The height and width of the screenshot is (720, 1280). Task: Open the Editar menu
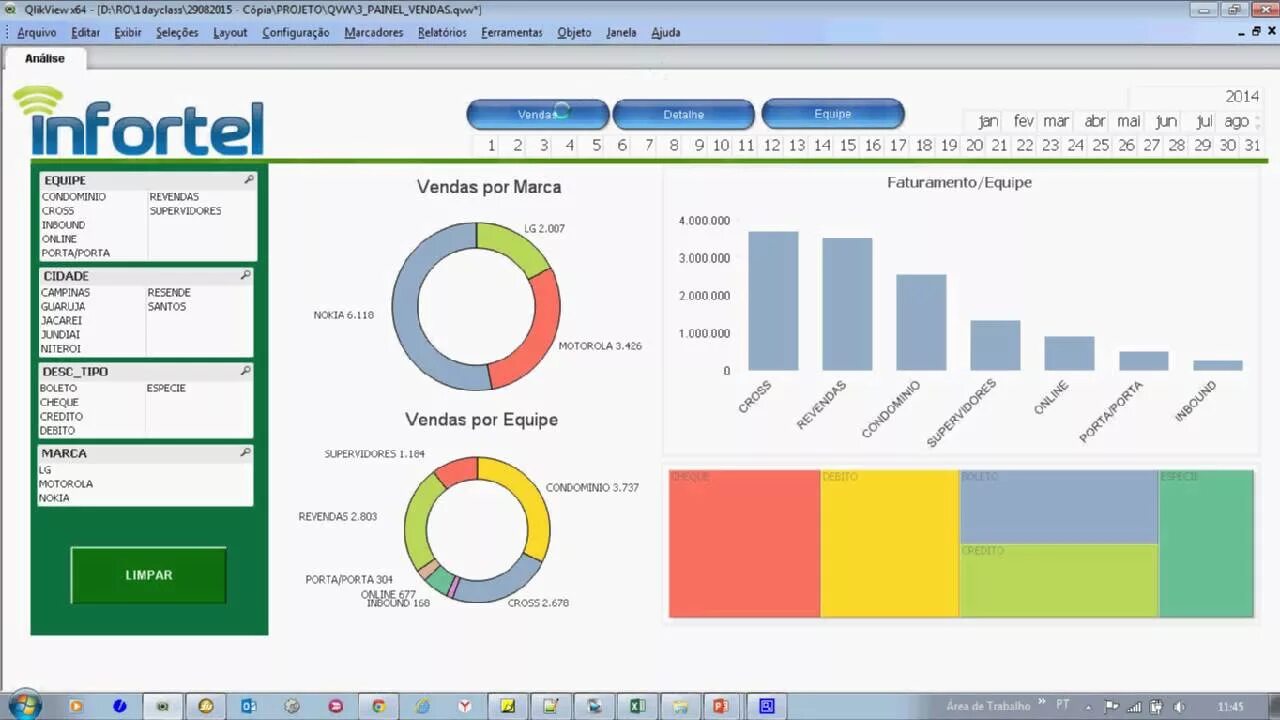pyautogui.click(x=85, y=32)
